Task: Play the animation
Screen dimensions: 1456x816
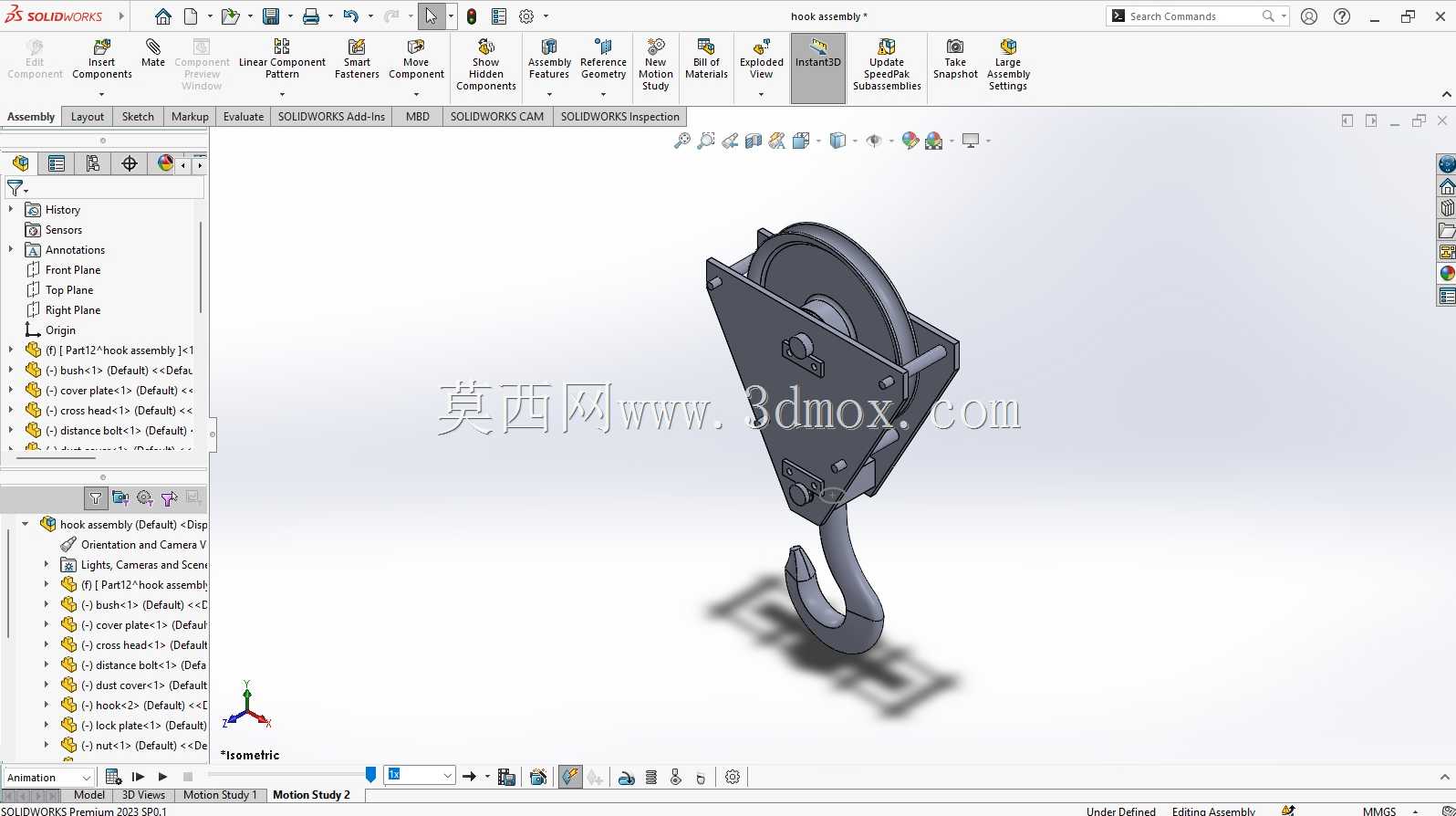Action: [162, 777]
